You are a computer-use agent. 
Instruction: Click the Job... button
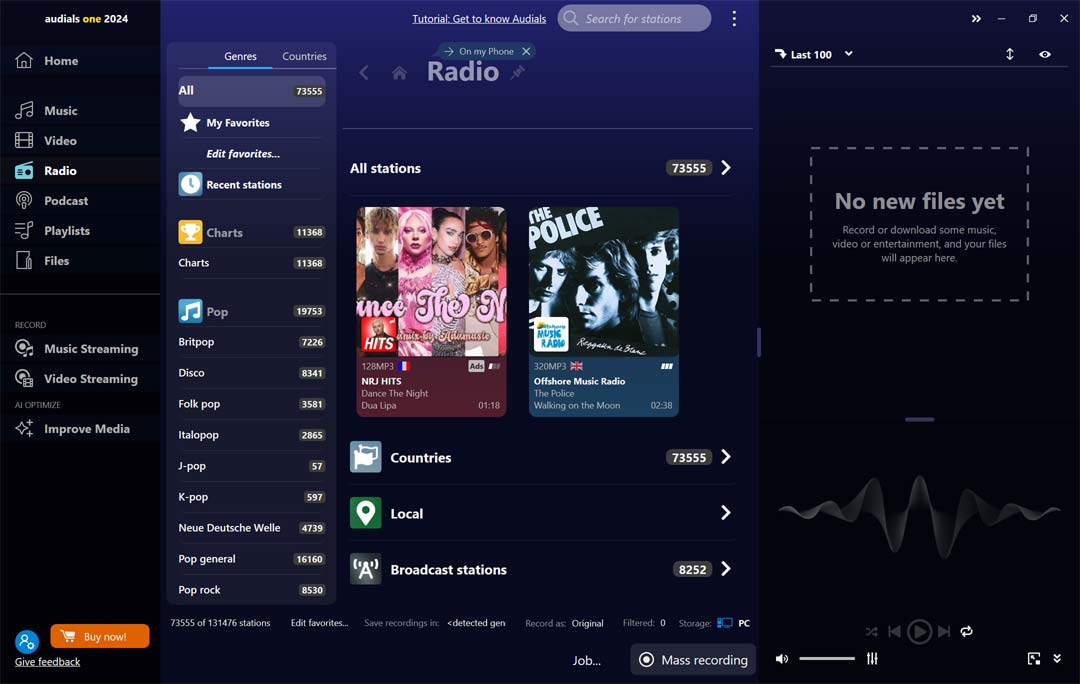[587, 660]
